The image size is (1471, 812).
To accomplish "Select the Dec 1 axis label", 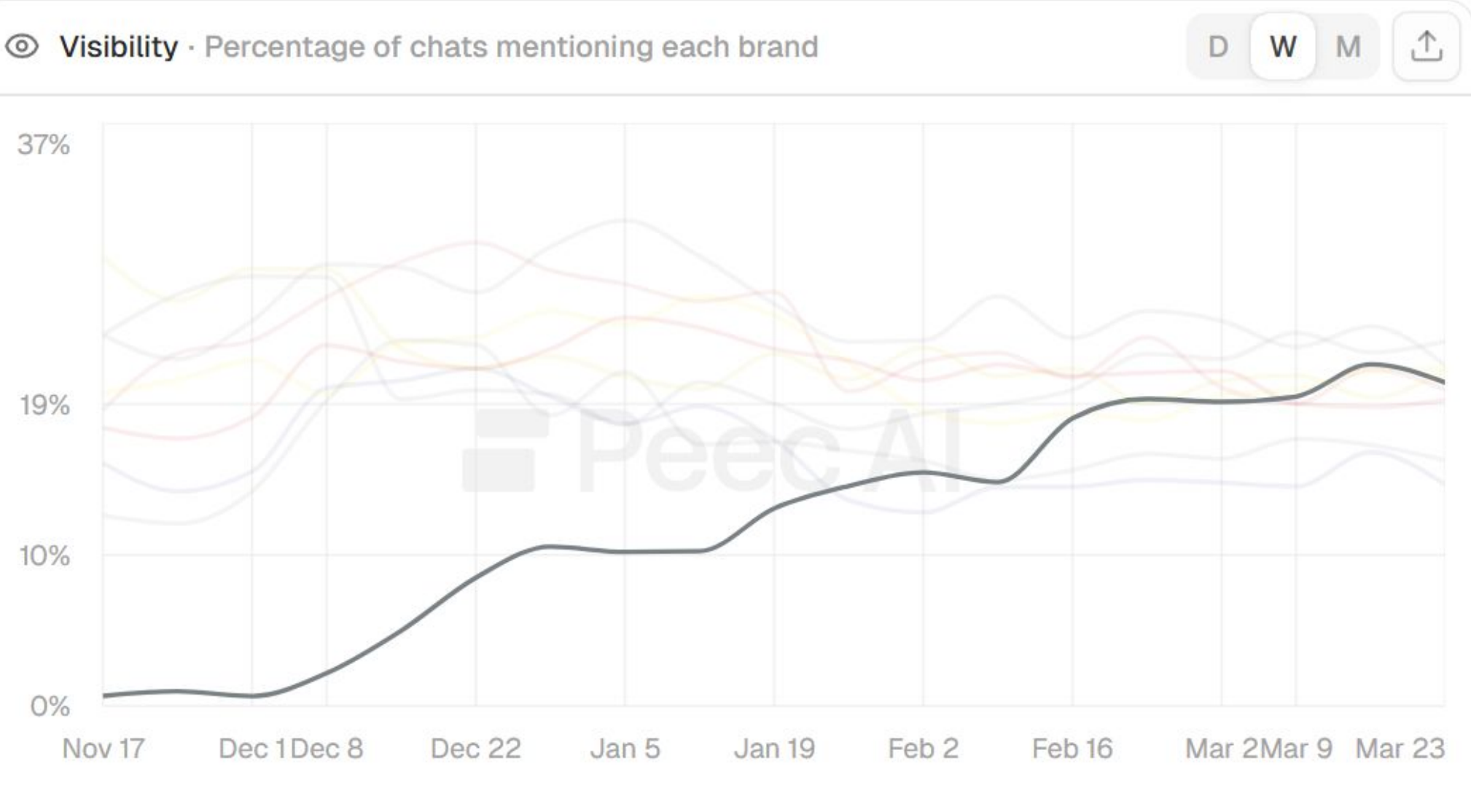I will pyautogui.click(x=252, y=749).
